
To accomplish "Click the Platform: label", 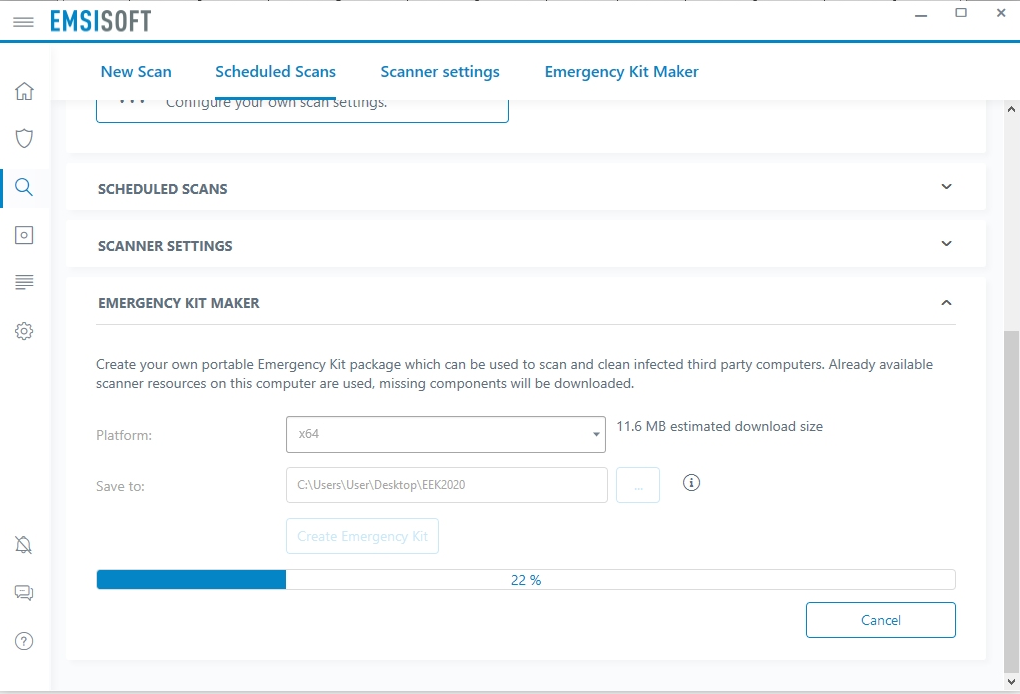I will pyautogui.click(x=124, y=435).
